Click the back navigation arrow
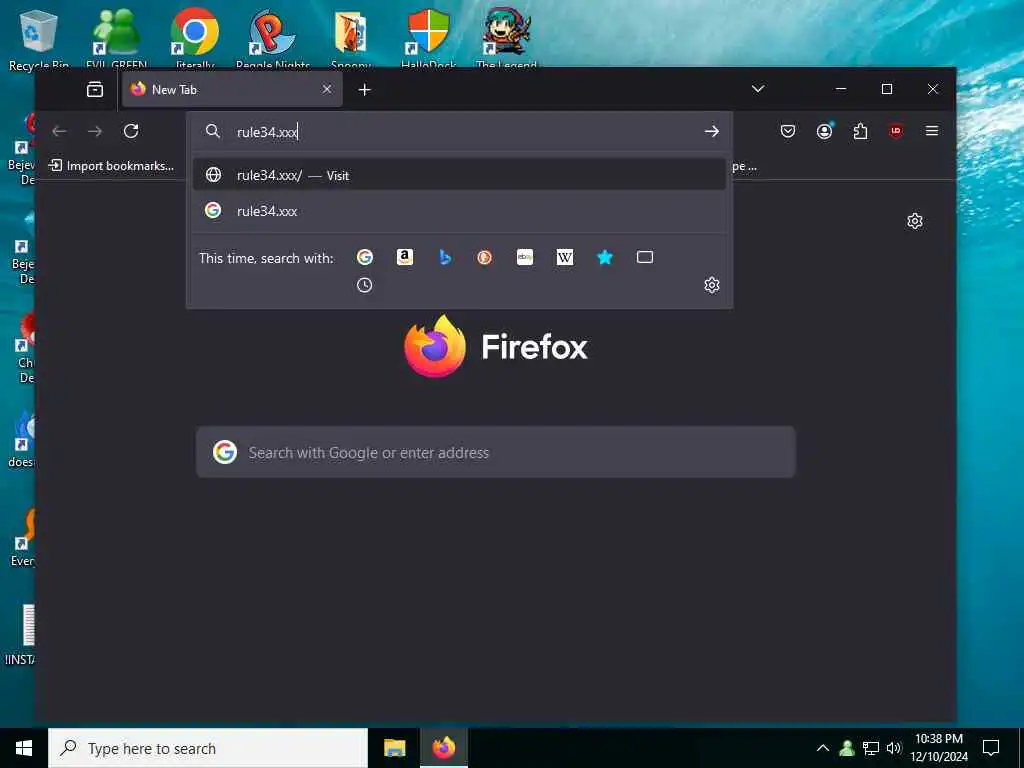This screenshot has width=1024, height=768. click(x=59, y=131)
